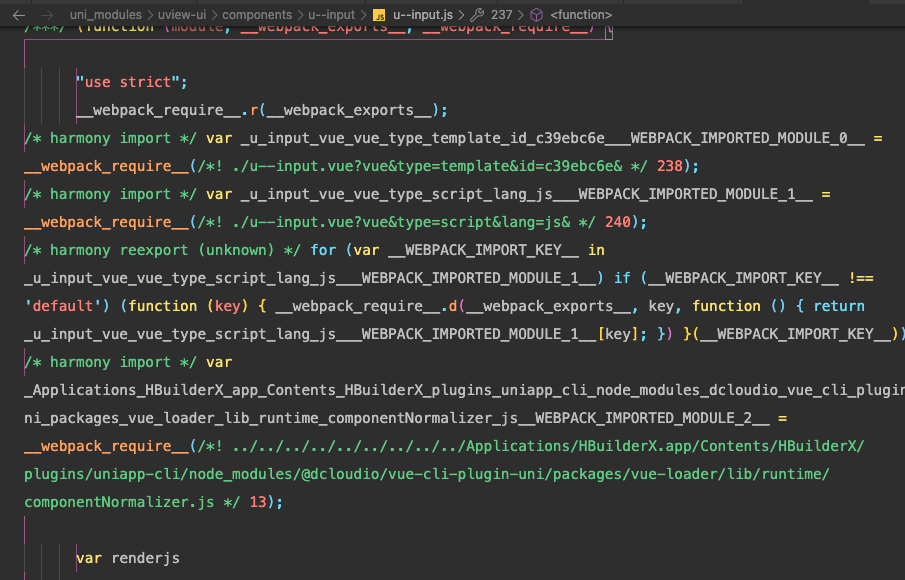Click the module number 240

[x=618, y=222]
